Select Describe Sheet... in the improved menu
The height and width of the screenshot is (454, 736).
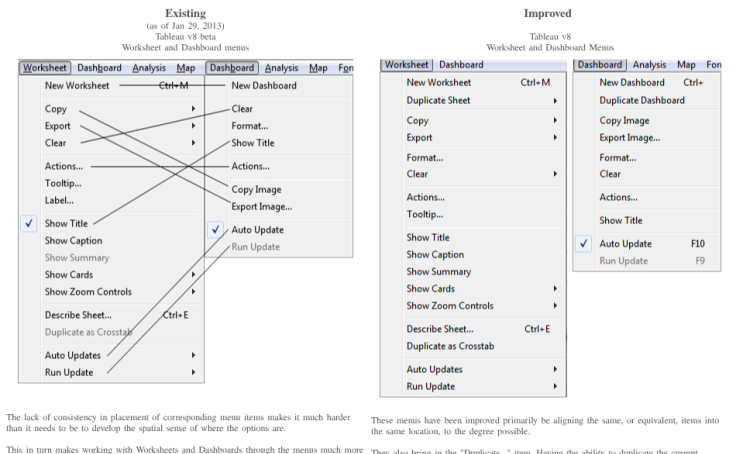[440, 328]
